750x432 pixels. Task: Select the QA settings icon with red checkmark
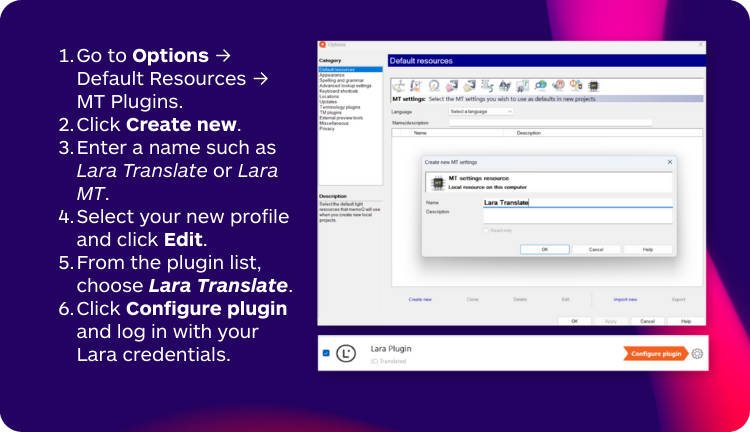[x=416, y=86]
